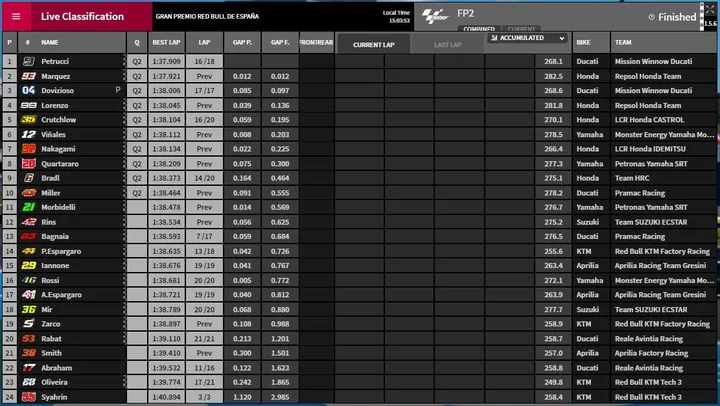Viewport: 720px width, 406px height.
Task: Click Nakagami's 30 number badge
Action: 28,149
